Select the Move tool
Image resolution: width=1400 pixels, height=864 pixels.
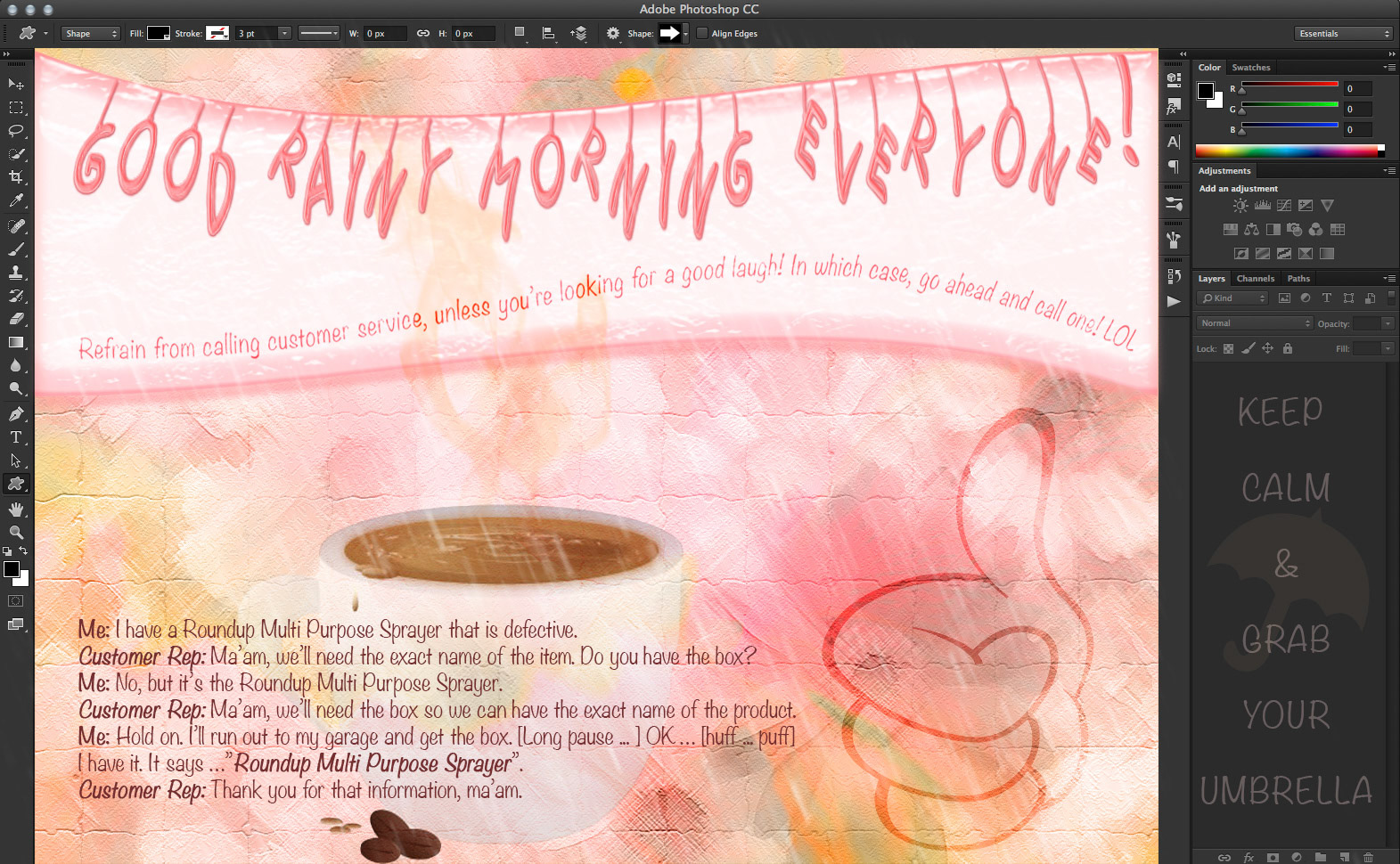[15, 84]
